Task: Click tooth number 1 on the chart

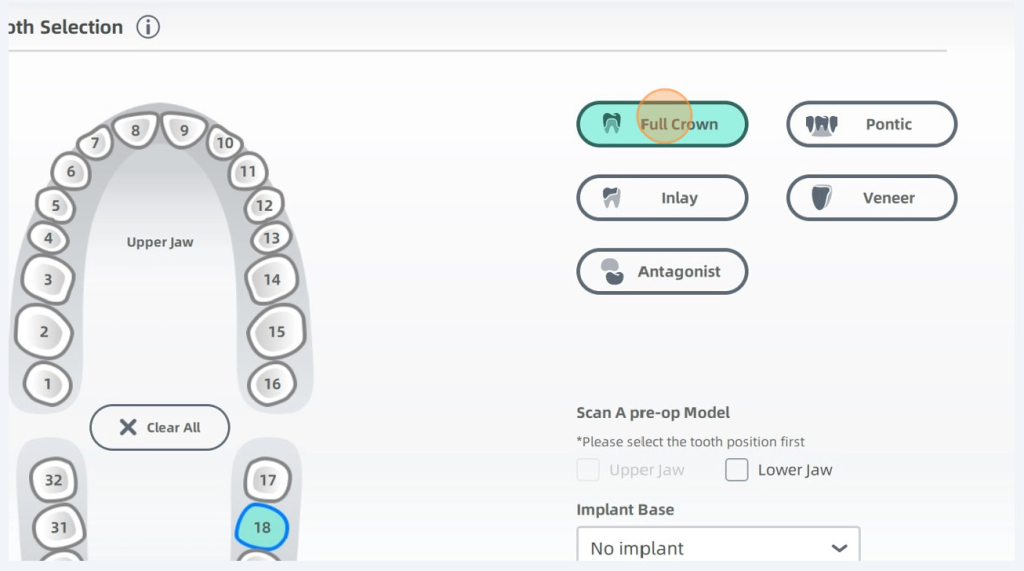Action: coord(47,383)
